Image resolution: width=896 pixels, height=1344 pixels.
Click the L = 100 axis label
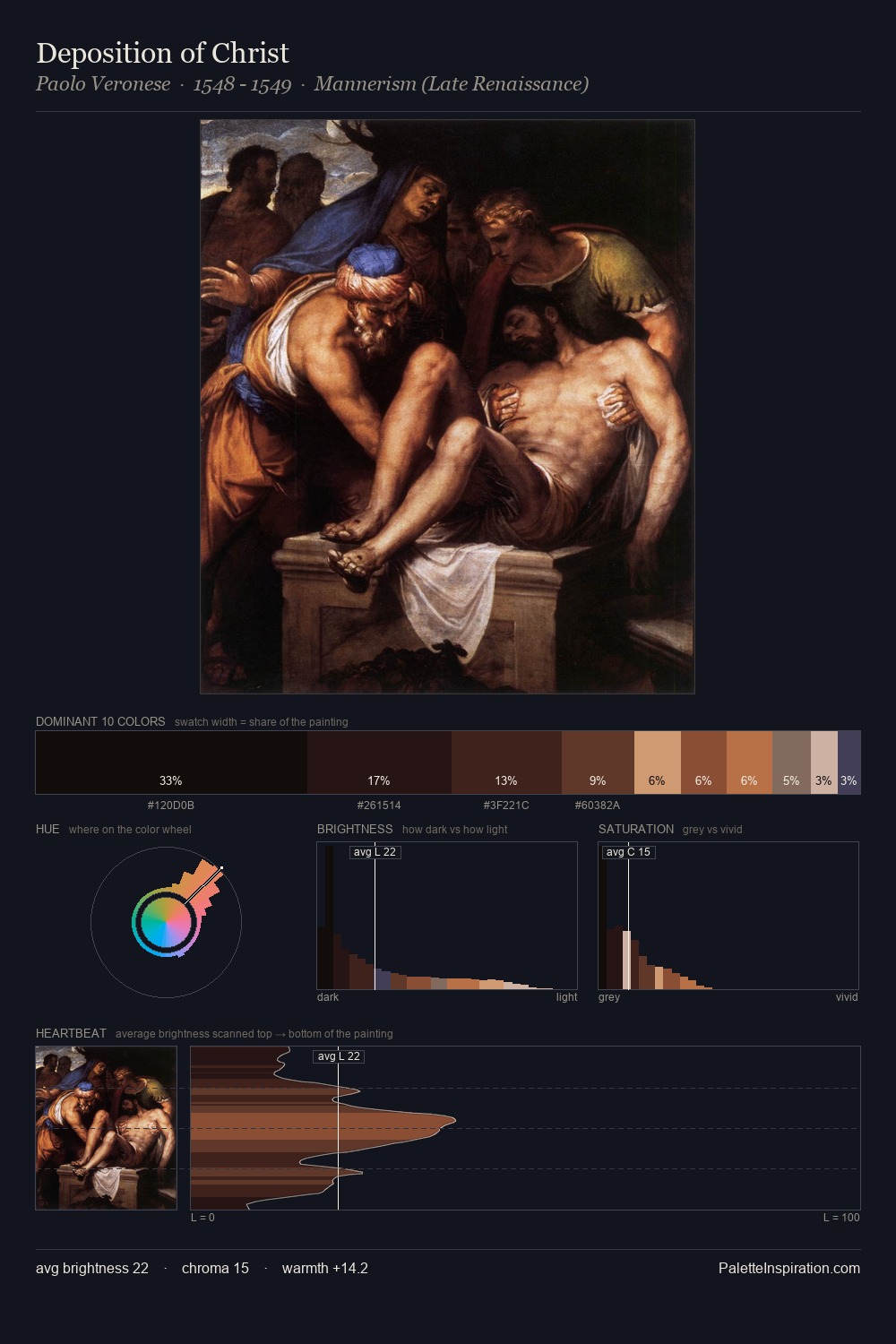tap(841, 1218)
